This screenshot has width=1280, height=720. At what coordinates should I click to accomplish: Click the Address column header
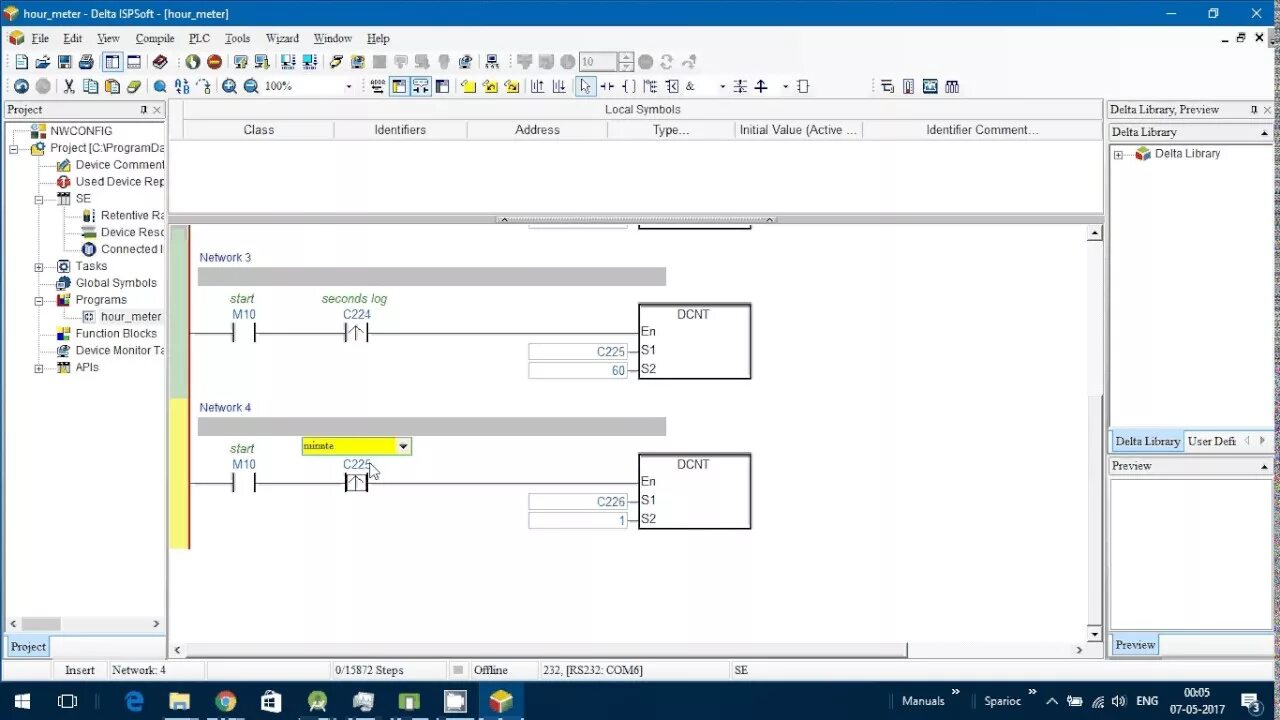tap(537, 130)
